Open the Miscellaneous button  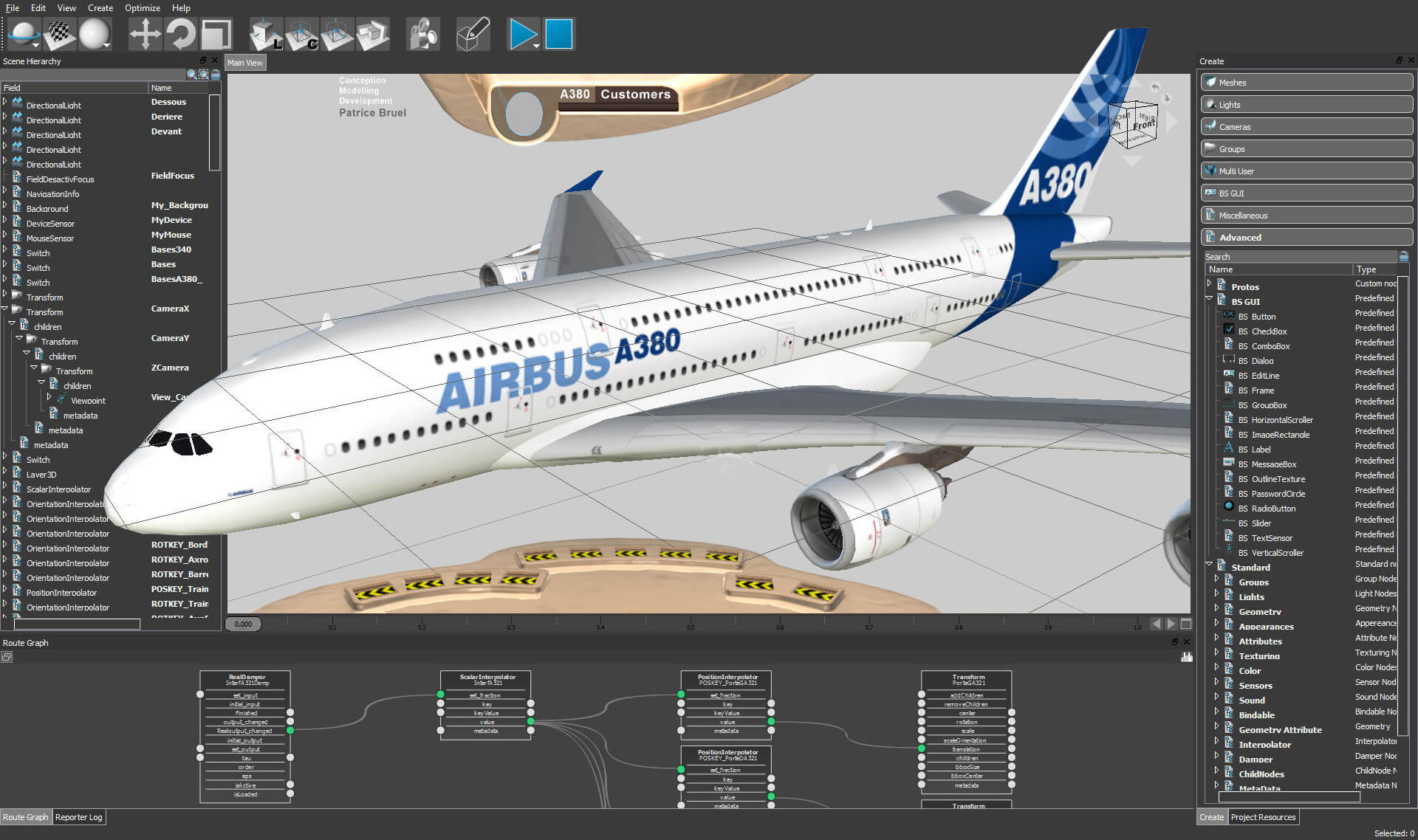coord(1306,215)
